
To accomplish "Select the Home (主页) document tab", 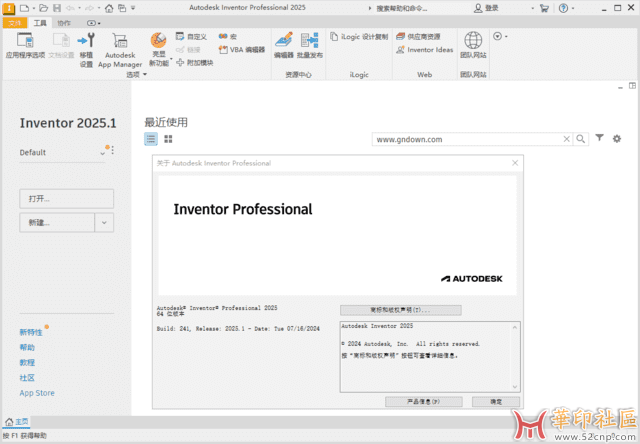I will 17,422.
